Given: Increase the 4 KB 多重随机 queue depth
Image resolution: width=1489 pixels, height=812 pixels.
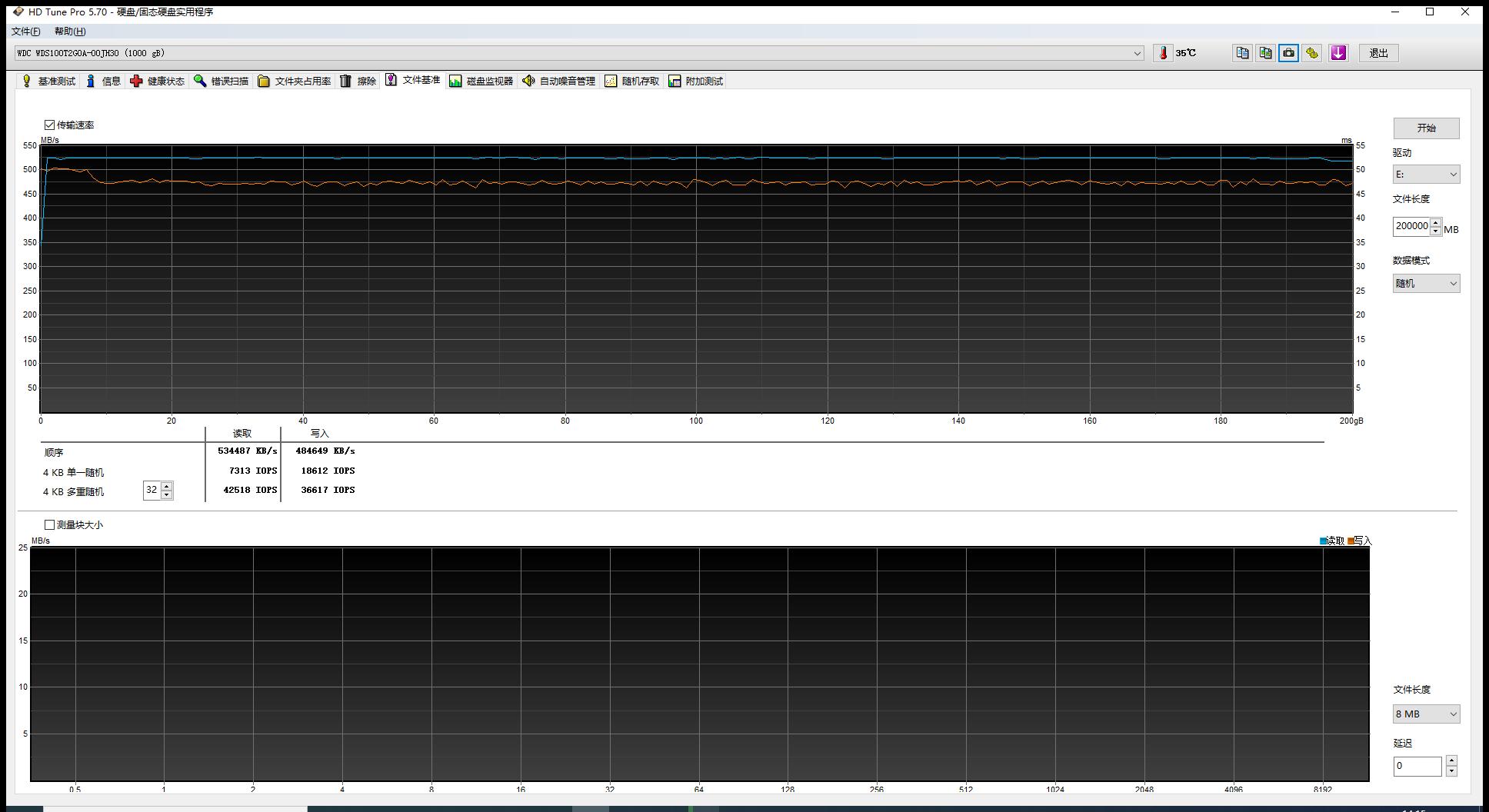Looking at the screenshot, I should (167, 486).
